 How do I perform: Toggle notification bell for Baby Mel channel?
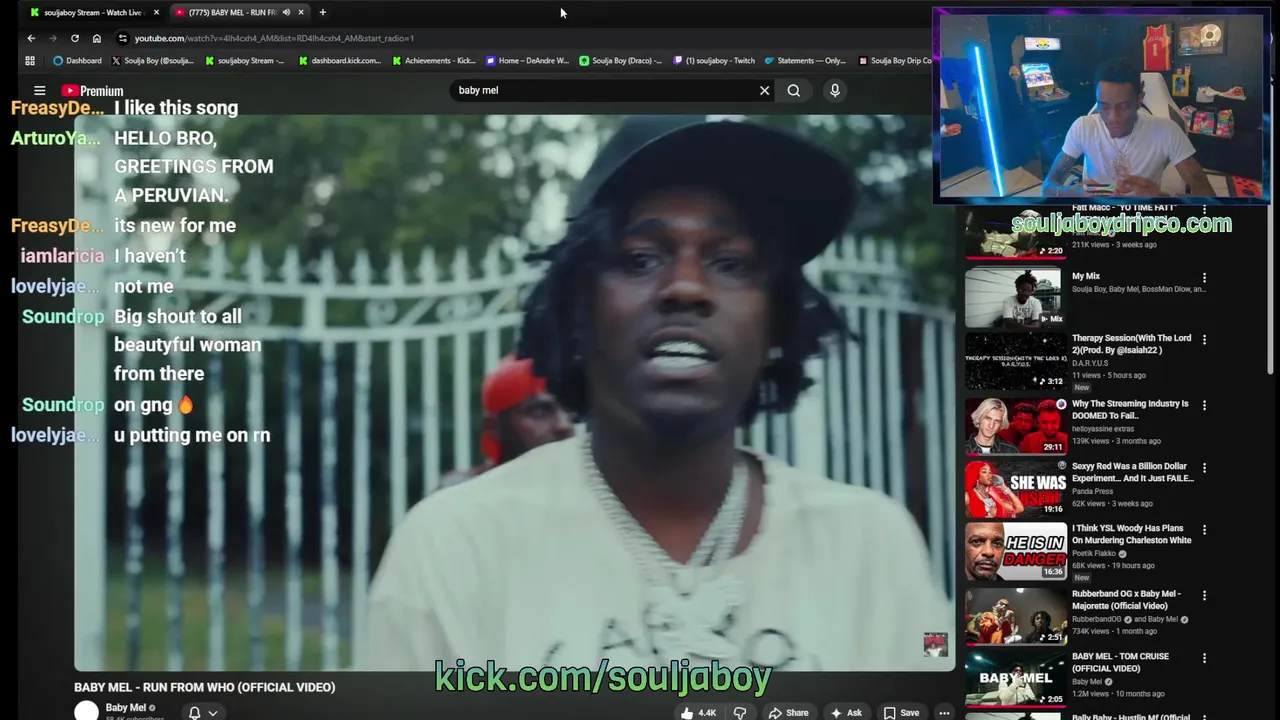pyautogui.click(x=195, y=713)
